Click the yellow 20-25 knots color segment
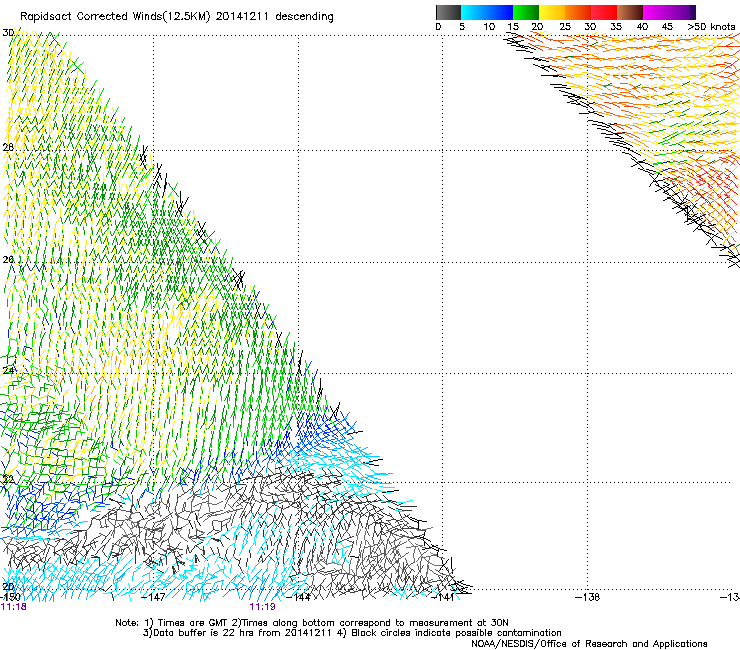Image resolution: width=740 pixels, height=650 pixels. click(x=552, y=12)
